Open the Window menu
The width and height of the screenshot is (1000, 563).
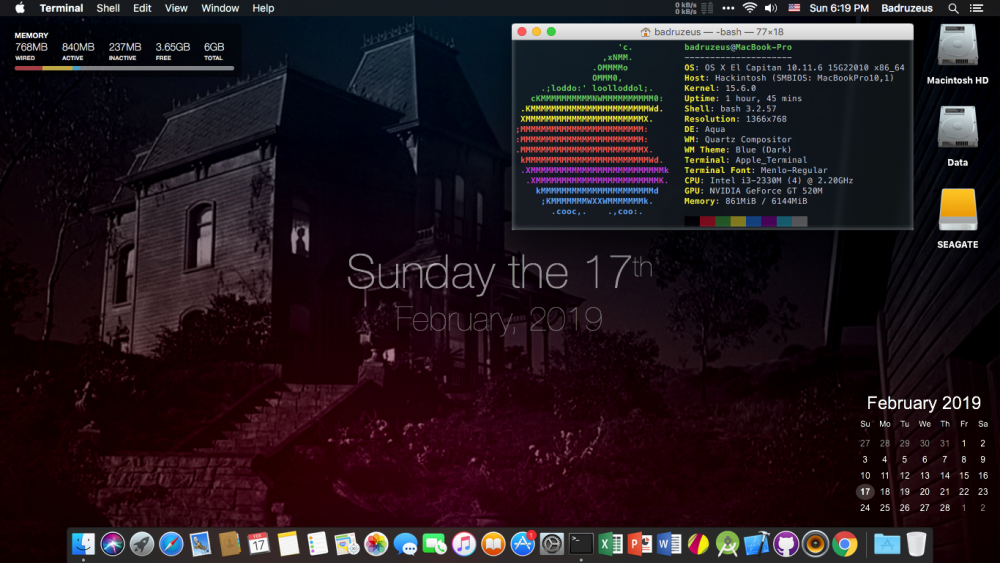coord(220,8)
